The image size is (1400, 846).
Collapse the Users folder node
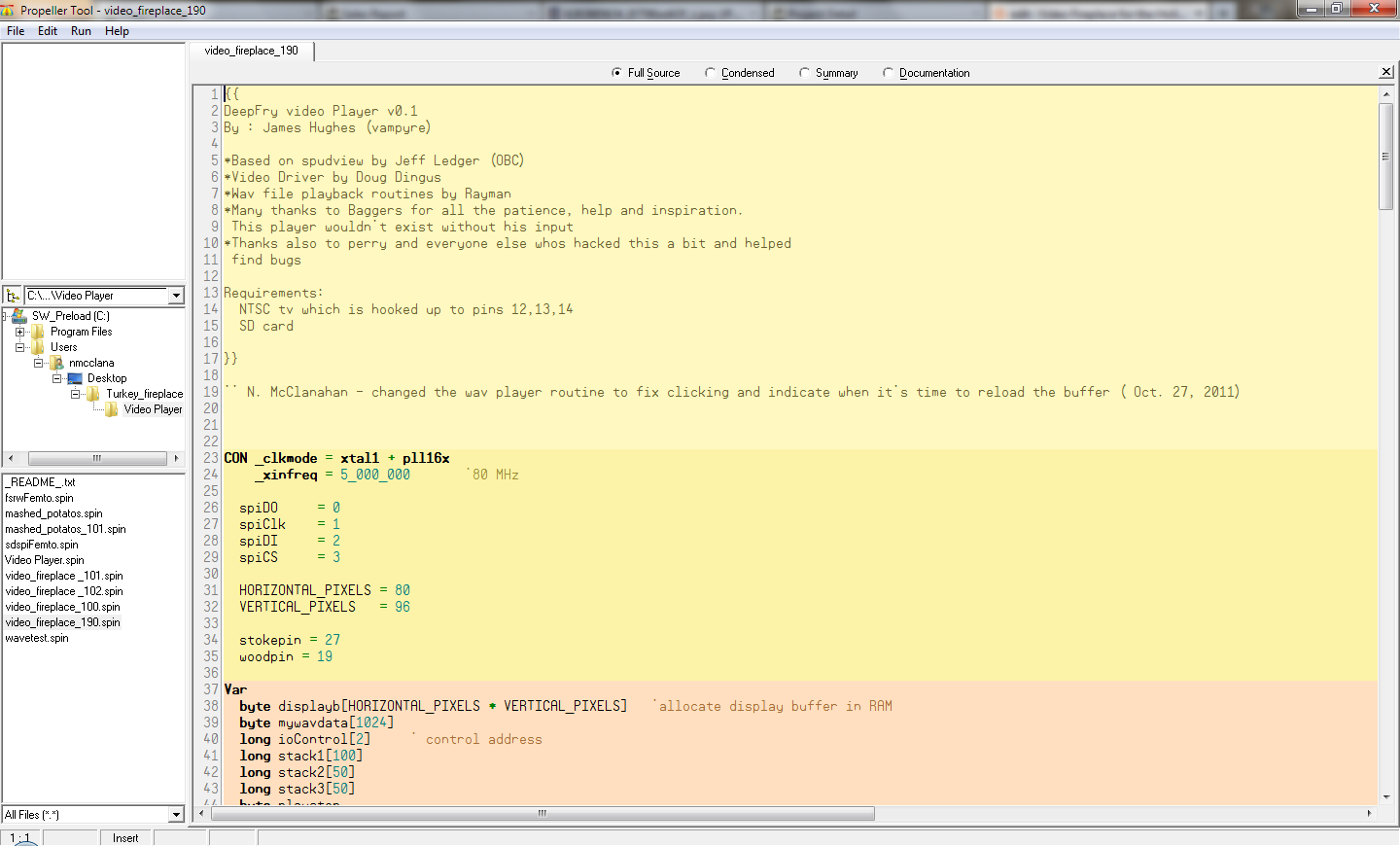point(19,347)
